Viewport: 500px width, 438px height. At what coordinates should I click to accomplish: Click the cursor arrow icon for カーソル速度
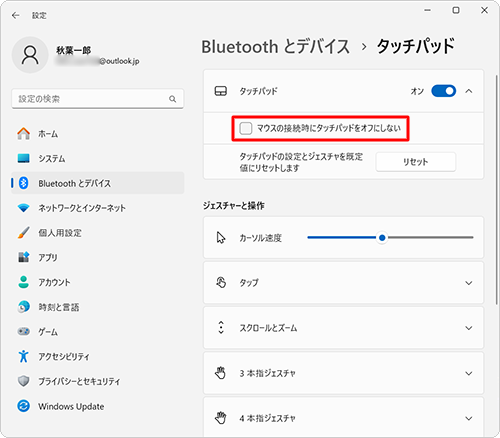pos(221,238)
